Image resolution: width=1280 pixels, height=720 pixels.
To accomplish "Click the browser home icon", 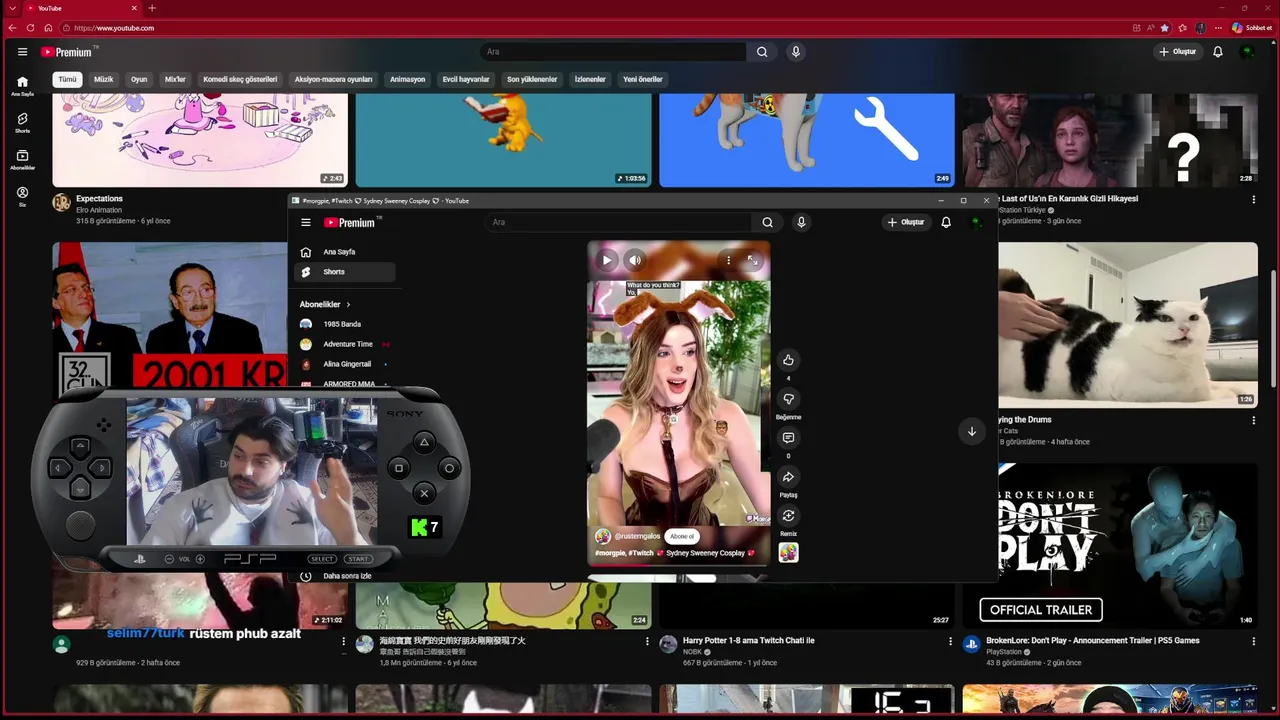I will coord(48,28).
